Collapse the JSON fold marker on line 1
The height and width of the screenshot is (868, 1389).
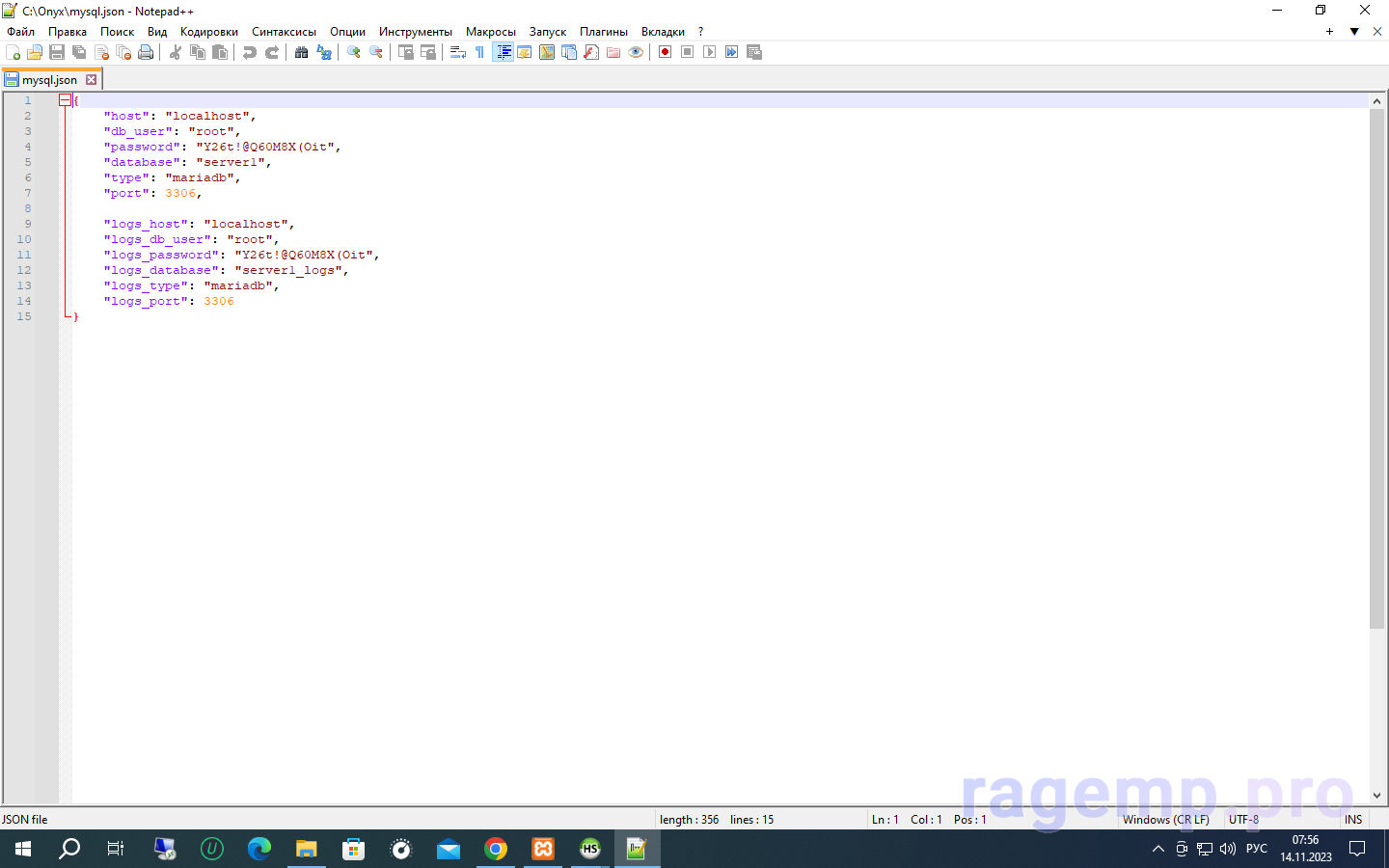point(65,100)
